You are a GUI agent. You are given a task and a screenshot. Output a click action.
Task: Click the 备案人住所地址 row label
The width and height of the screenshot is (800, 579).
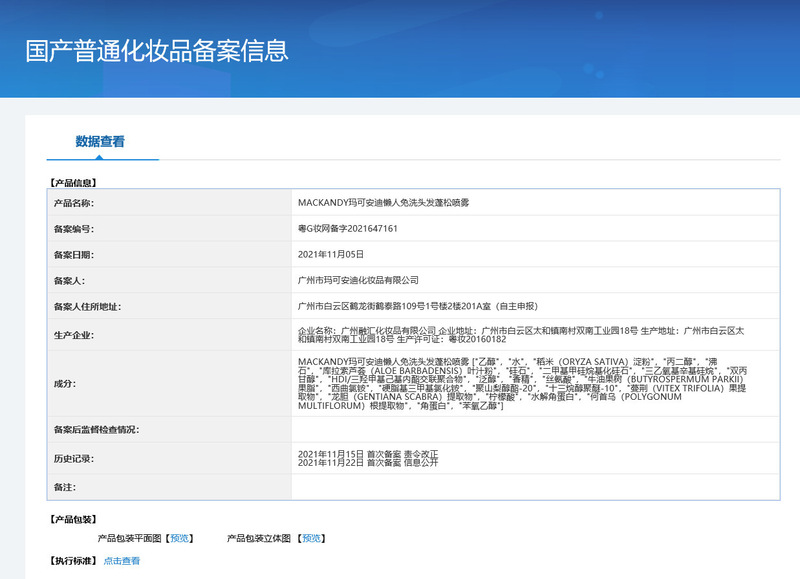(x=87, y=307)
